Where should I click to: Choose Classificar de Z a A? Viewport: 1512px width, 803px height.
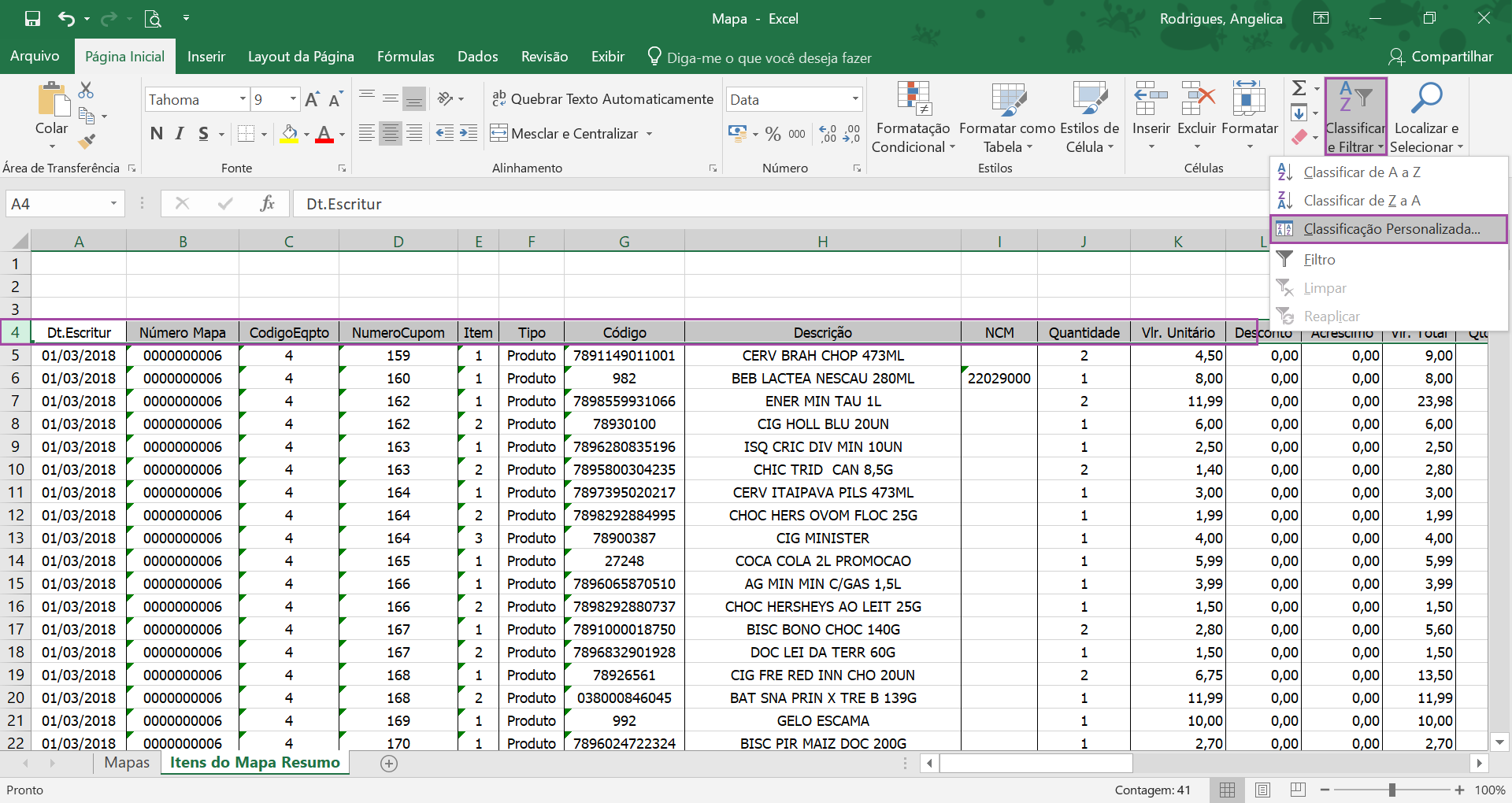[1389, 201]
